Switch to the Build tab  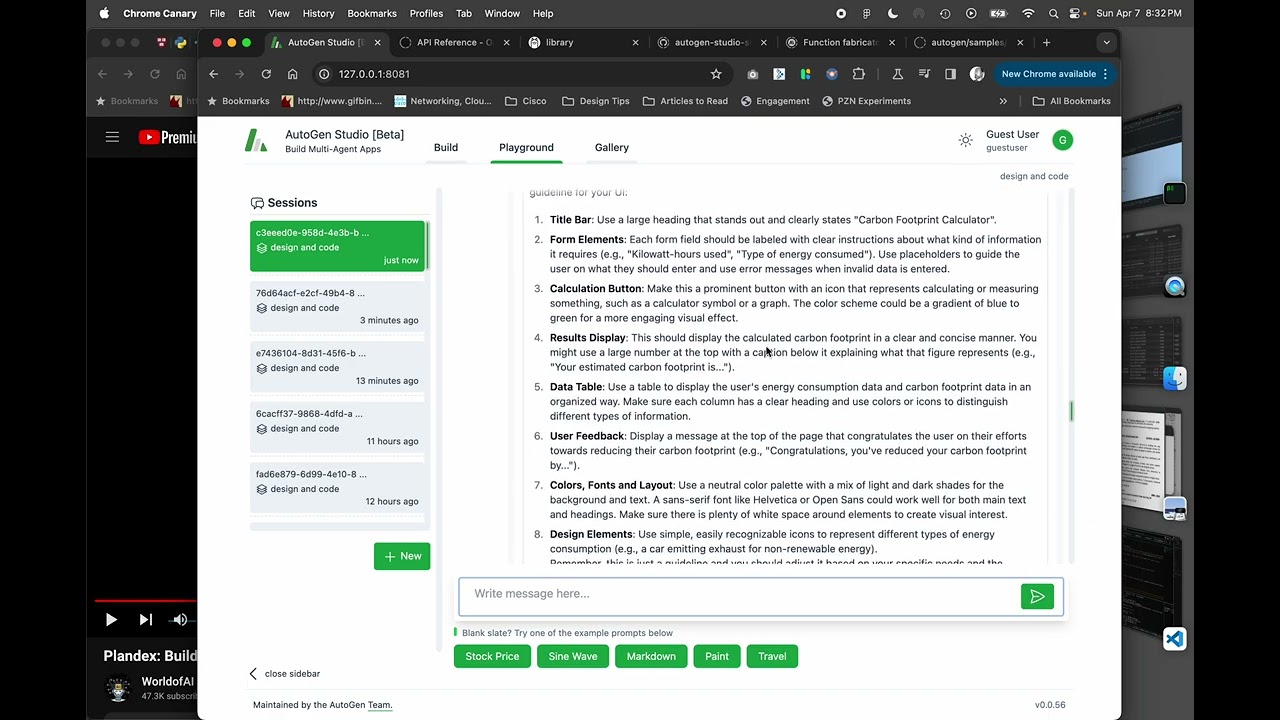pos(445,147)
